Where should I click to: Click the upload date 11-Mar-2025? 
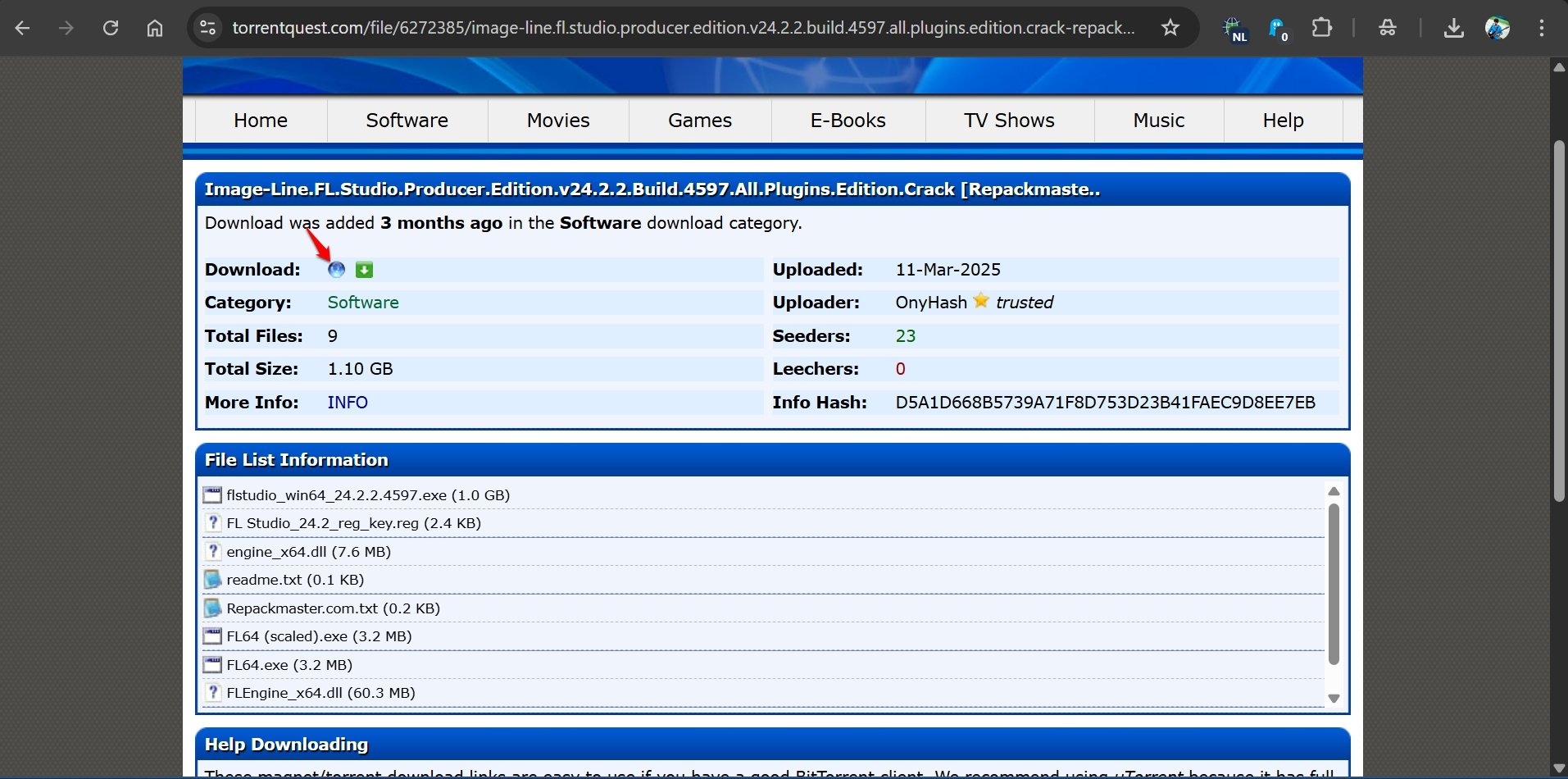pos(948,270)
